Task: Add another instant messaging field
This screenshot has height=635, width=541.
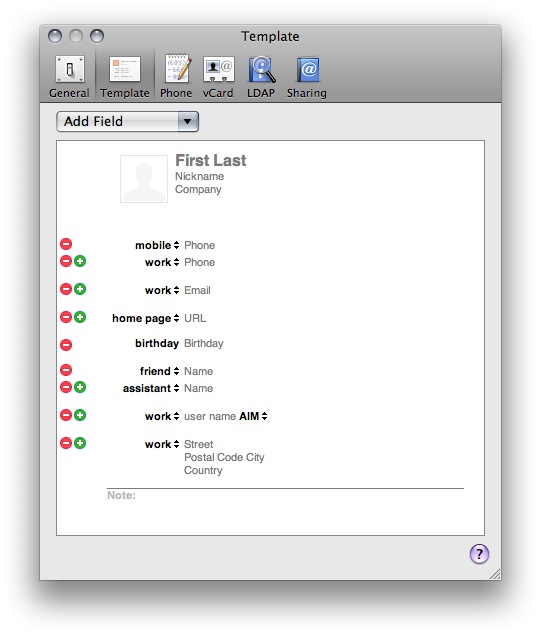Action: [80, 415]
